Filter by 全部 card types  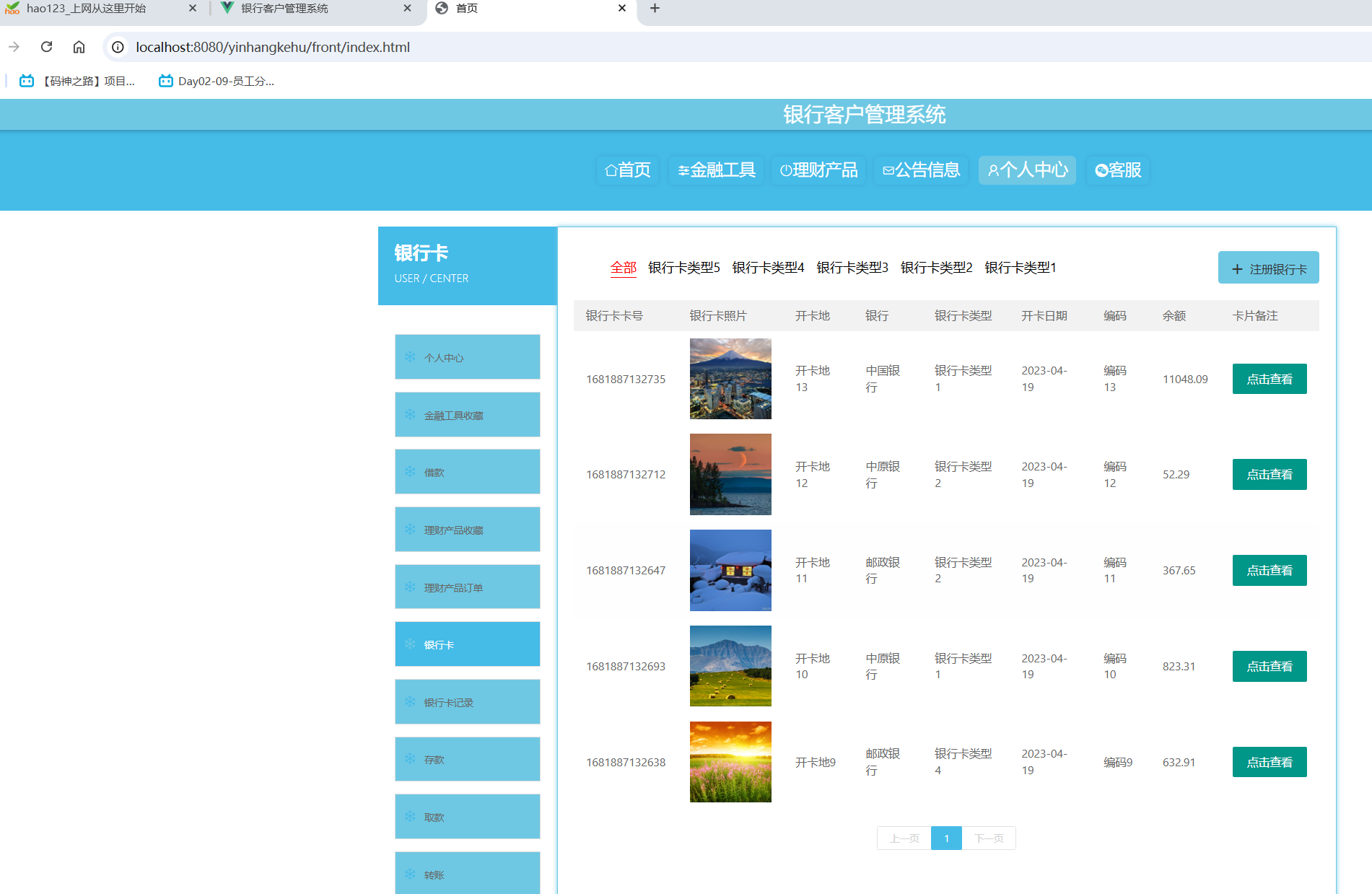coord(624,268)
